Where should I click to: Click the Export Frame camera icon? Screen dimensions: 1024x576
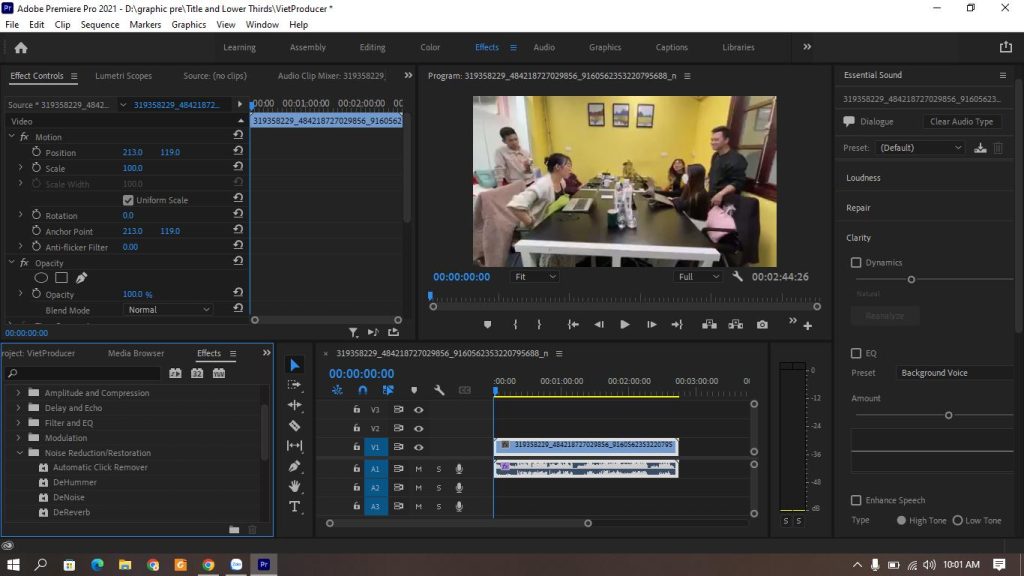click(x=762, y=324)
